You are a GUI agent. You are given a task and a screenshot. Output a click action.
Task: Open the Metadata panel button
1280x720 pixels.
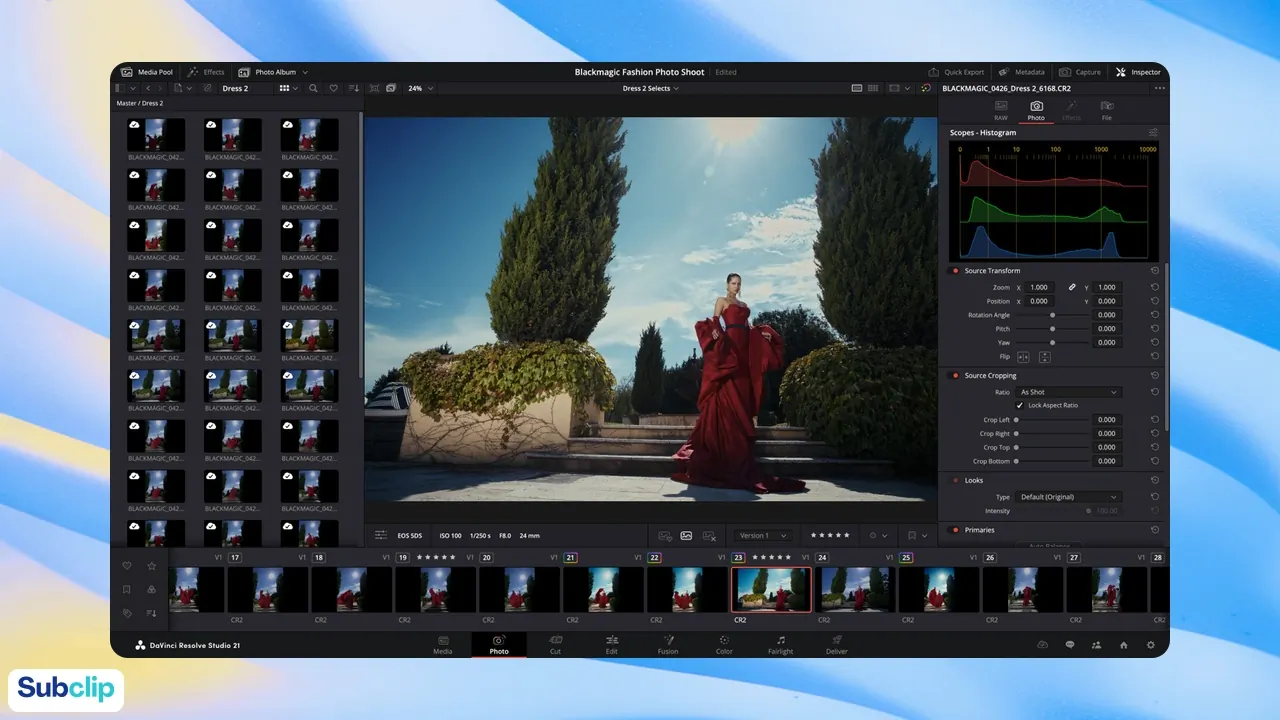1022,72
